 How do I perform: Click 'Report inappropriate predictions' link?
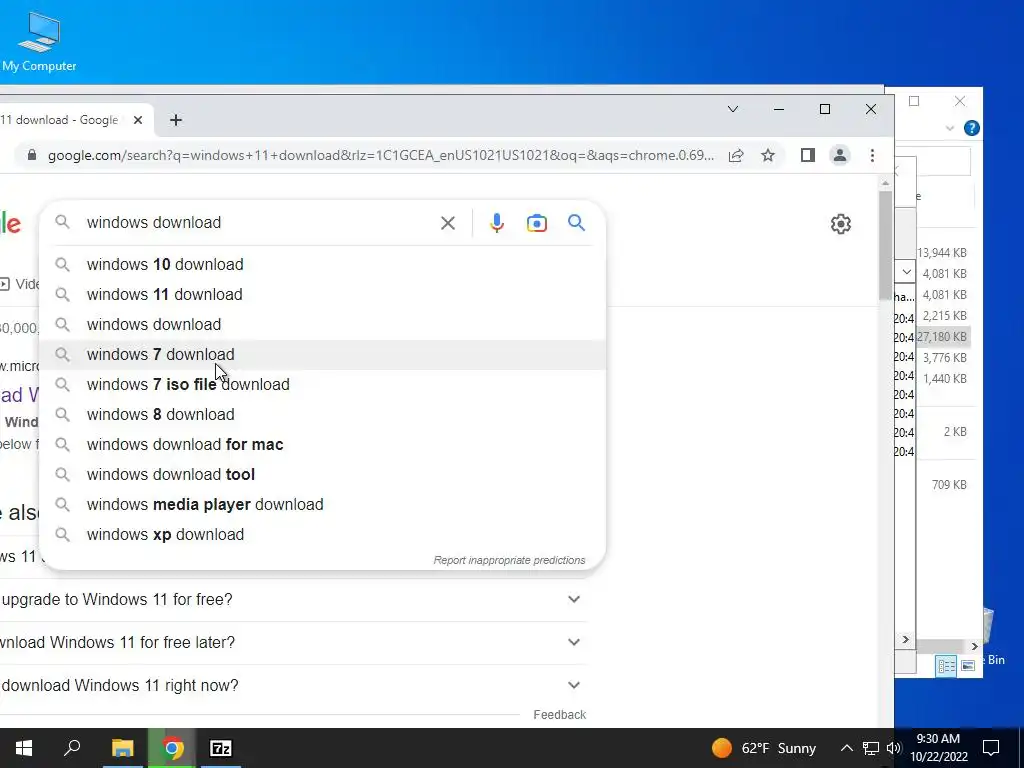[509, 560]
